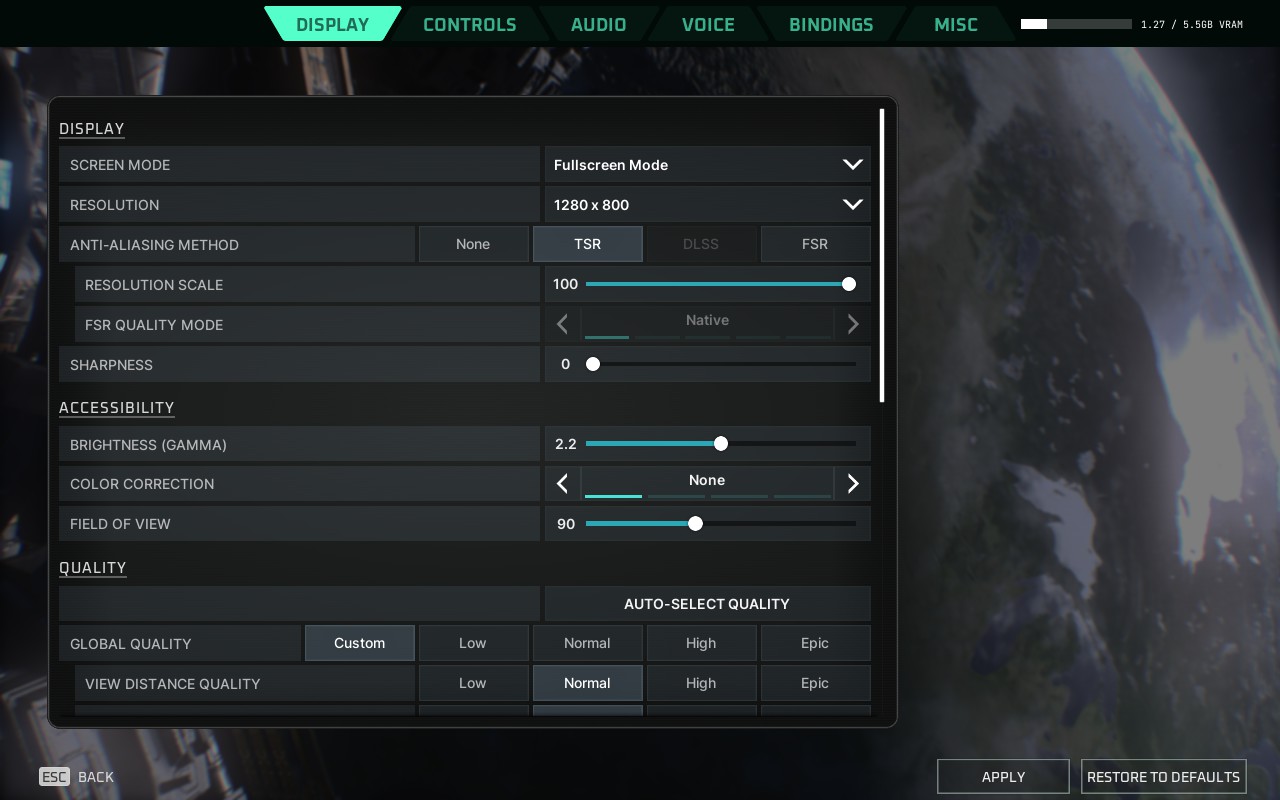The height and width of the screenshot is (800, 1280).
Task: Click the settings panel scrollbar
Action: [881, 255]
